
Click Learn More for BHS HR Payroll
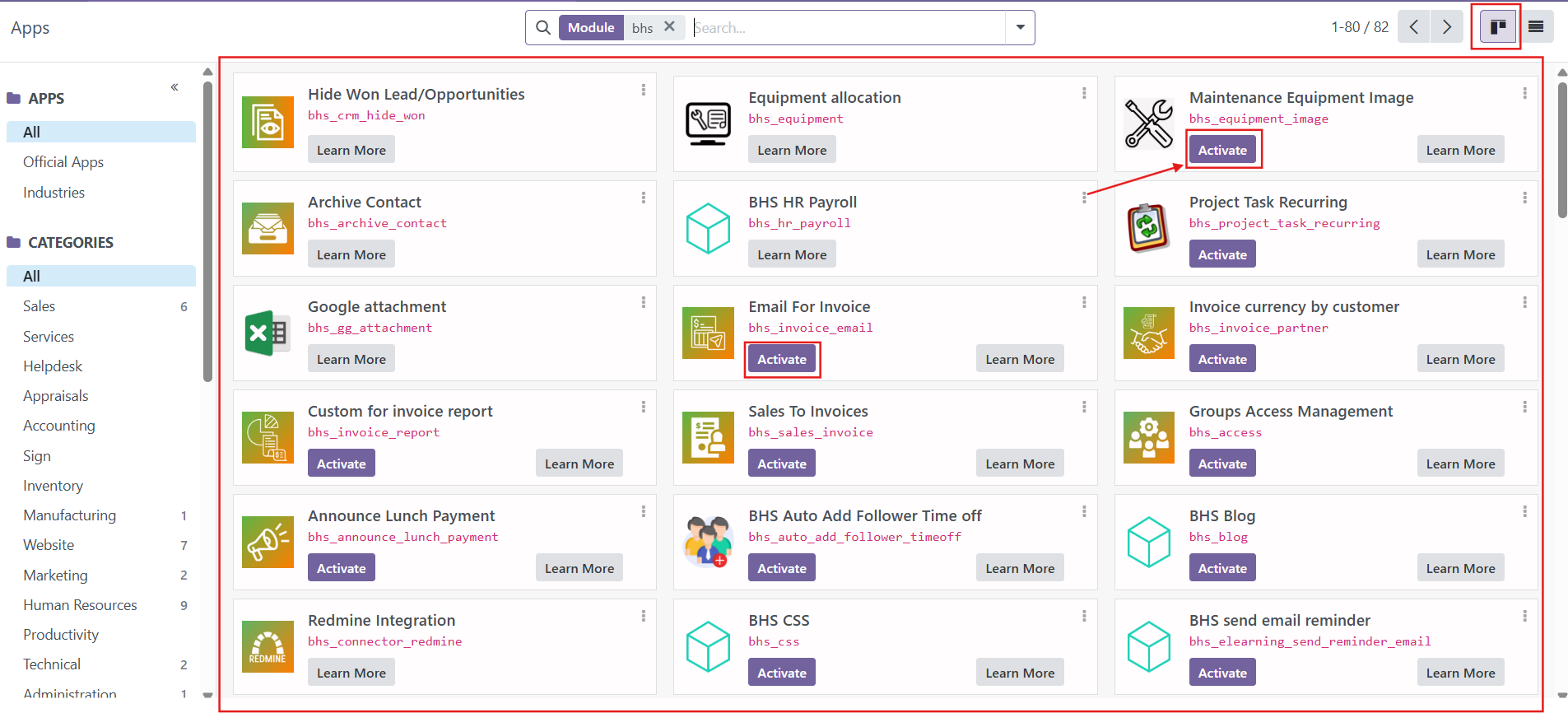792,254
